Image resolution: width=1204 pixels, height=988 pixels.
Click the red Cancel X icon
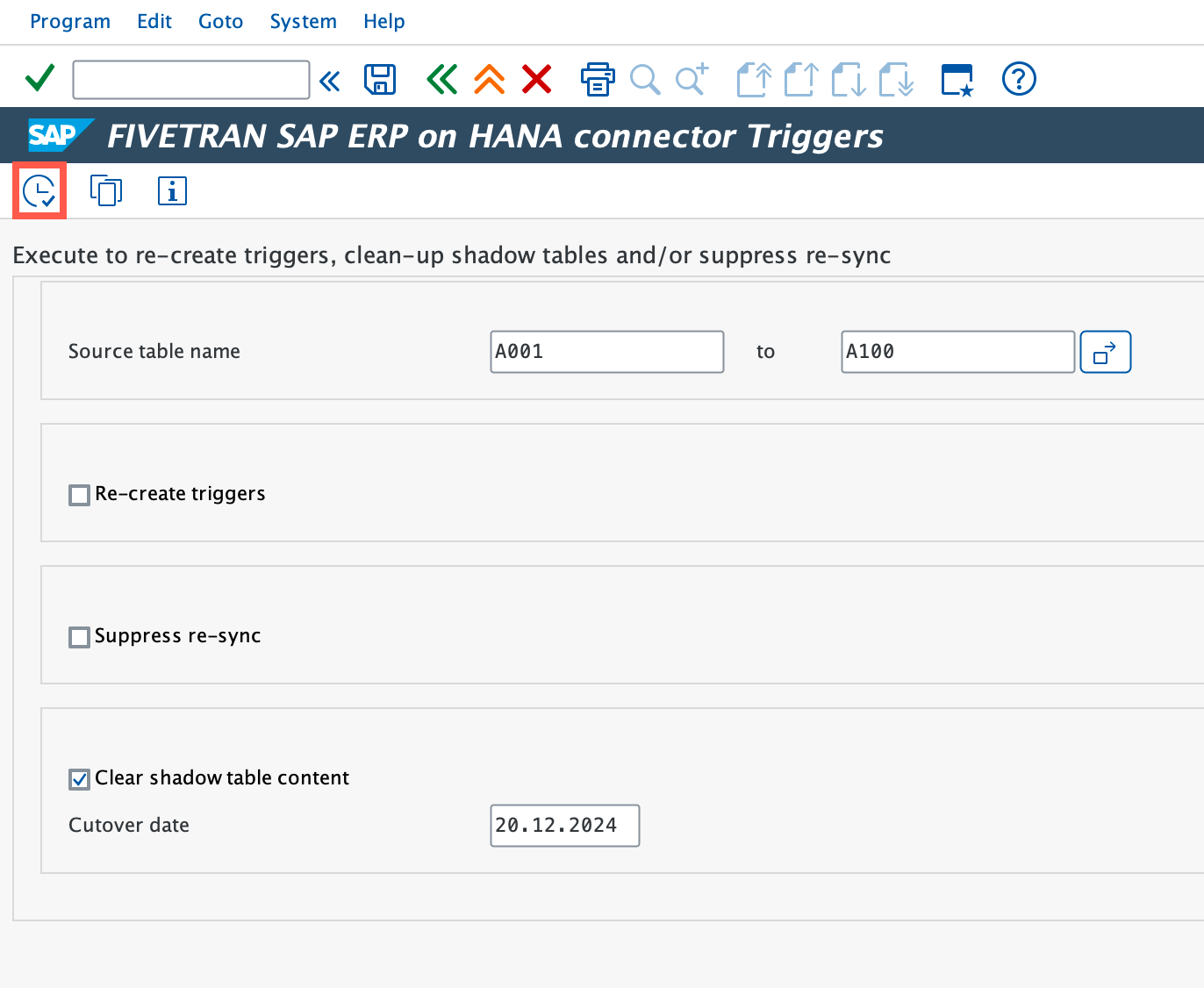[537, 79]
